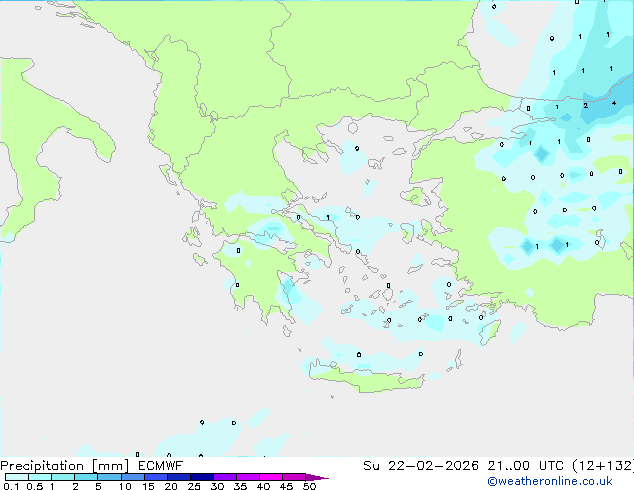634x490 pixels.
Task: Select the legend label "15"
Action: (148, 486)
